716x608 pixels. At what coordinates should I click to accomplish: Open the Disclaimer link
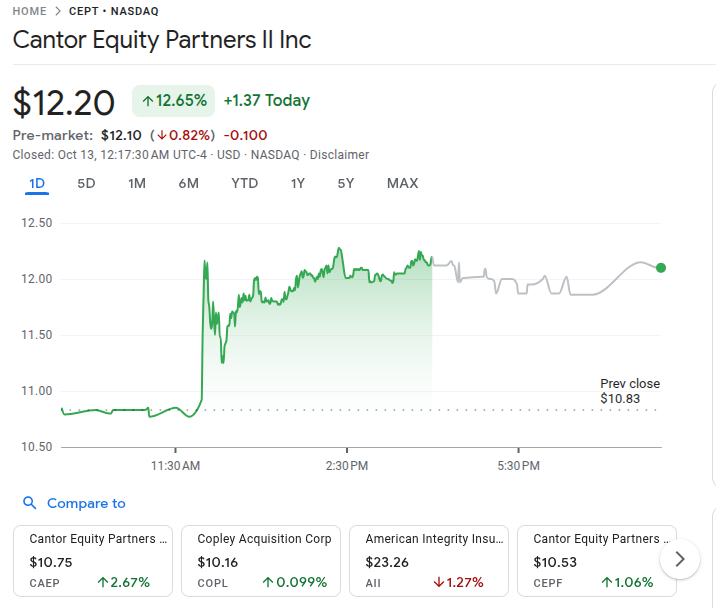click(339, 155)
